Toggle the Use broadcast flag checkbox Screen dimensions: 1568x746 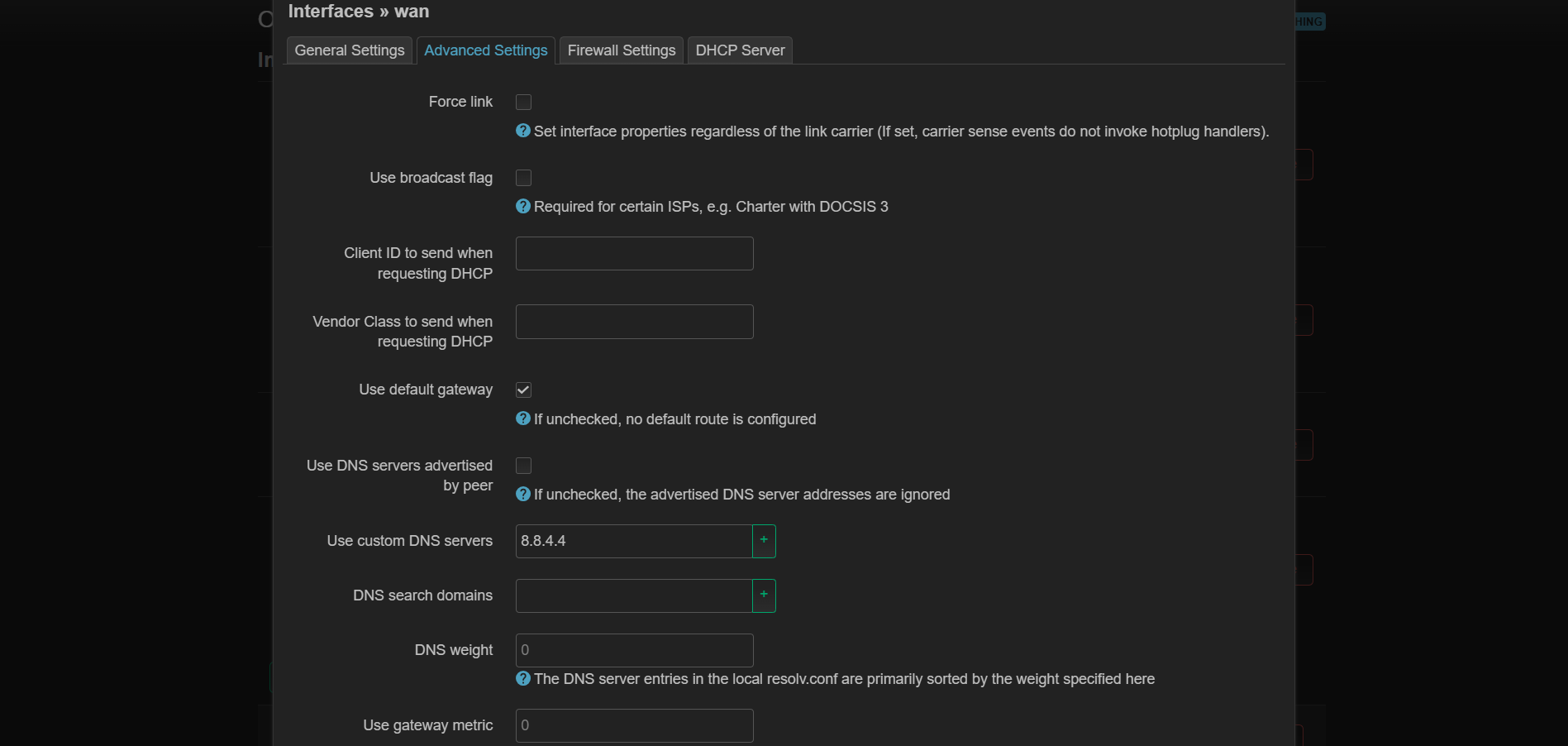(523, 178)
